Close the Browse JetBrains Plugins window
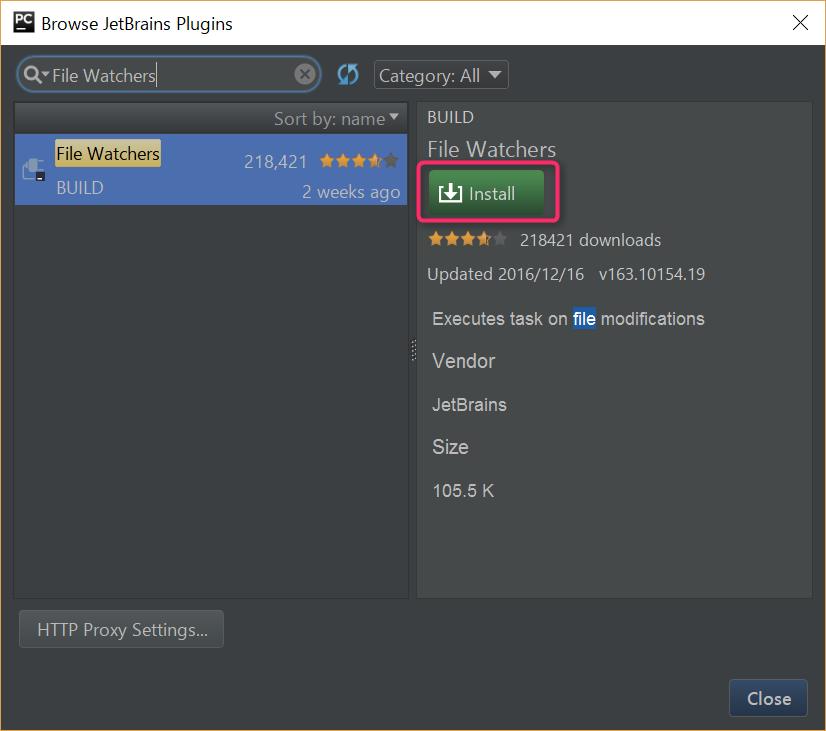The width and height of the screenshot is (826, 731). coord(800,23)
